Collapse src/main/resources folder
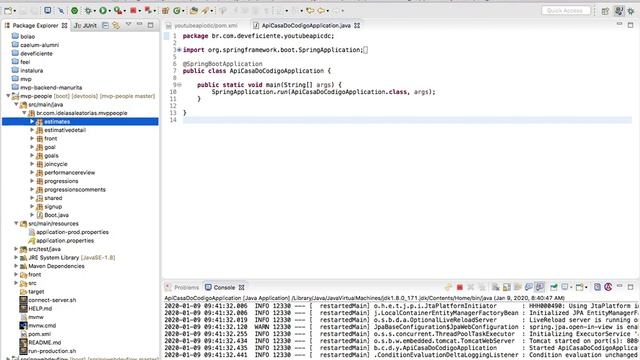 pos(16,223)
